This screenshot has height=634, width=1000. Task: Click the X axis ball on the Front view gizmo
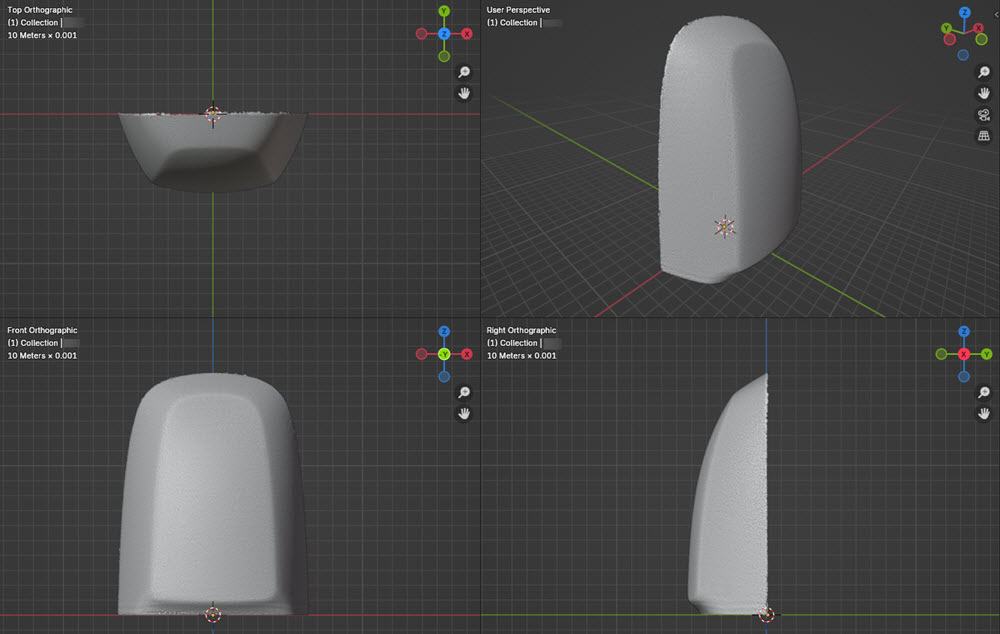[x=466, y=353]
